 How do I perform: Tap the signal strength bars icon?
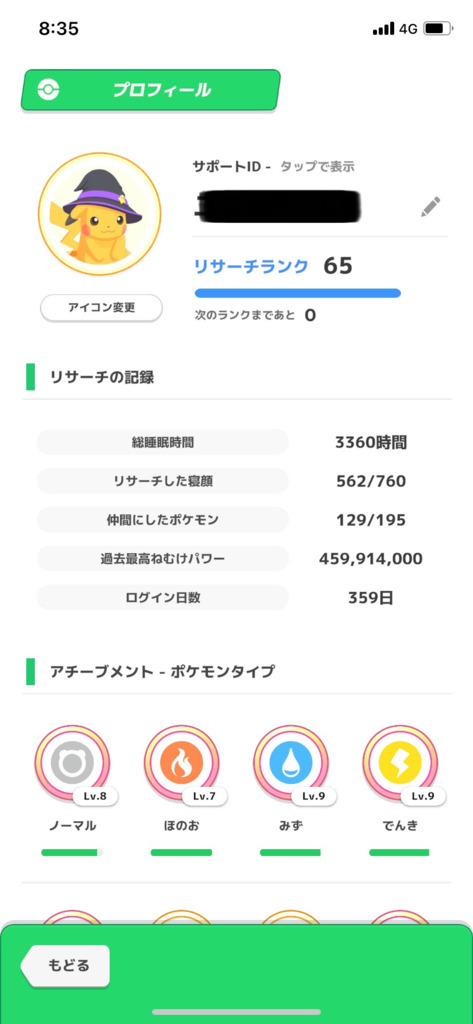[x=383, y=29]
